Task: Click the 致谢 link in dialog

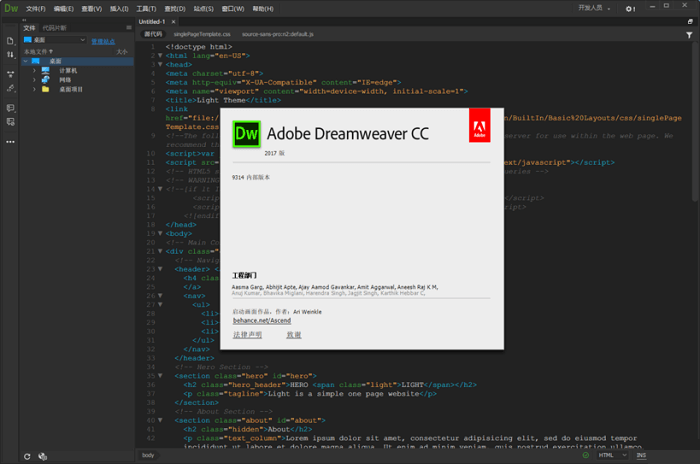Action: (x=294, y=334)
